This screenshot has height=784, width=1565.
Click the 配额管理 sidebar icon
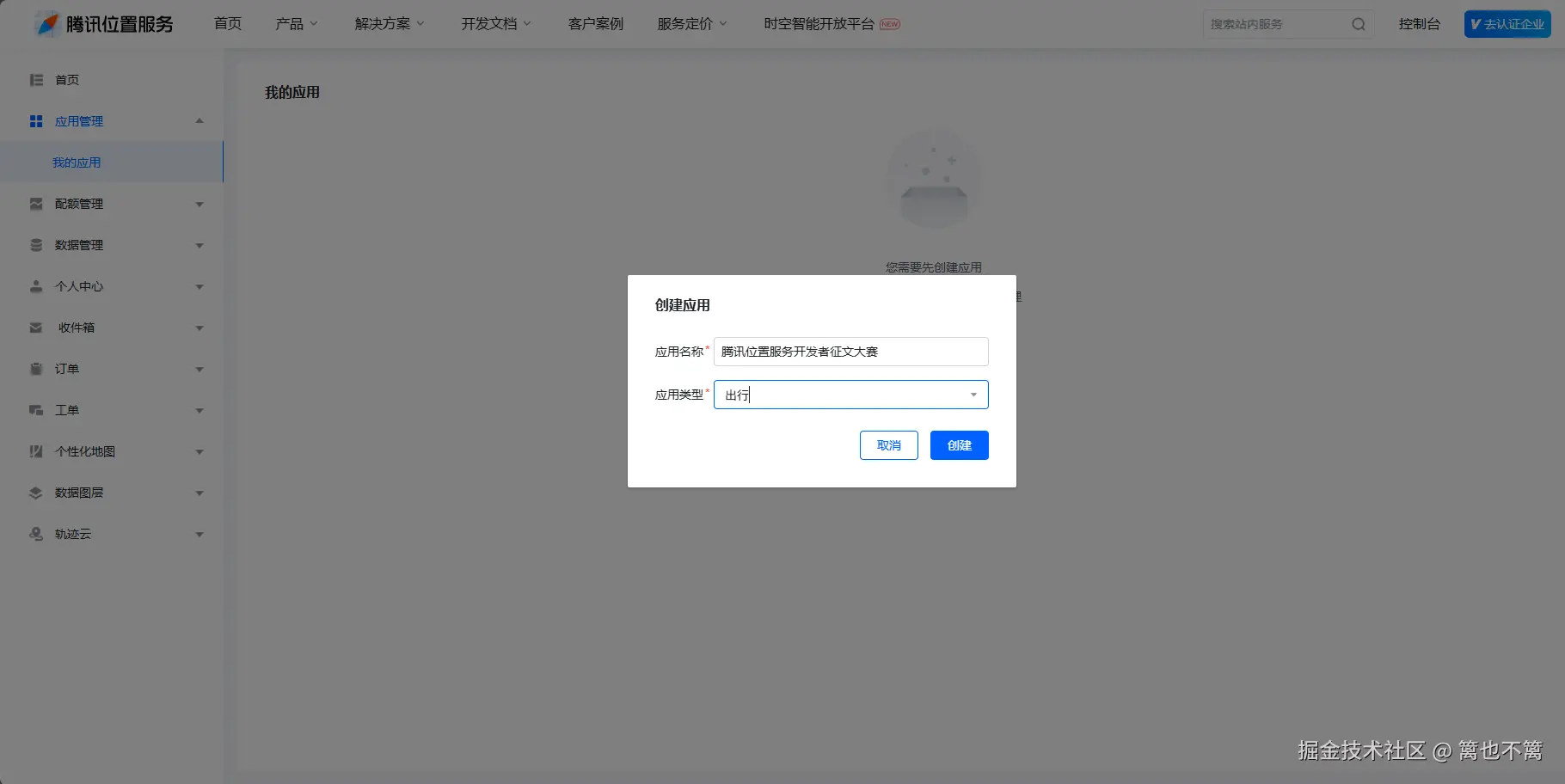pos(36,204)
